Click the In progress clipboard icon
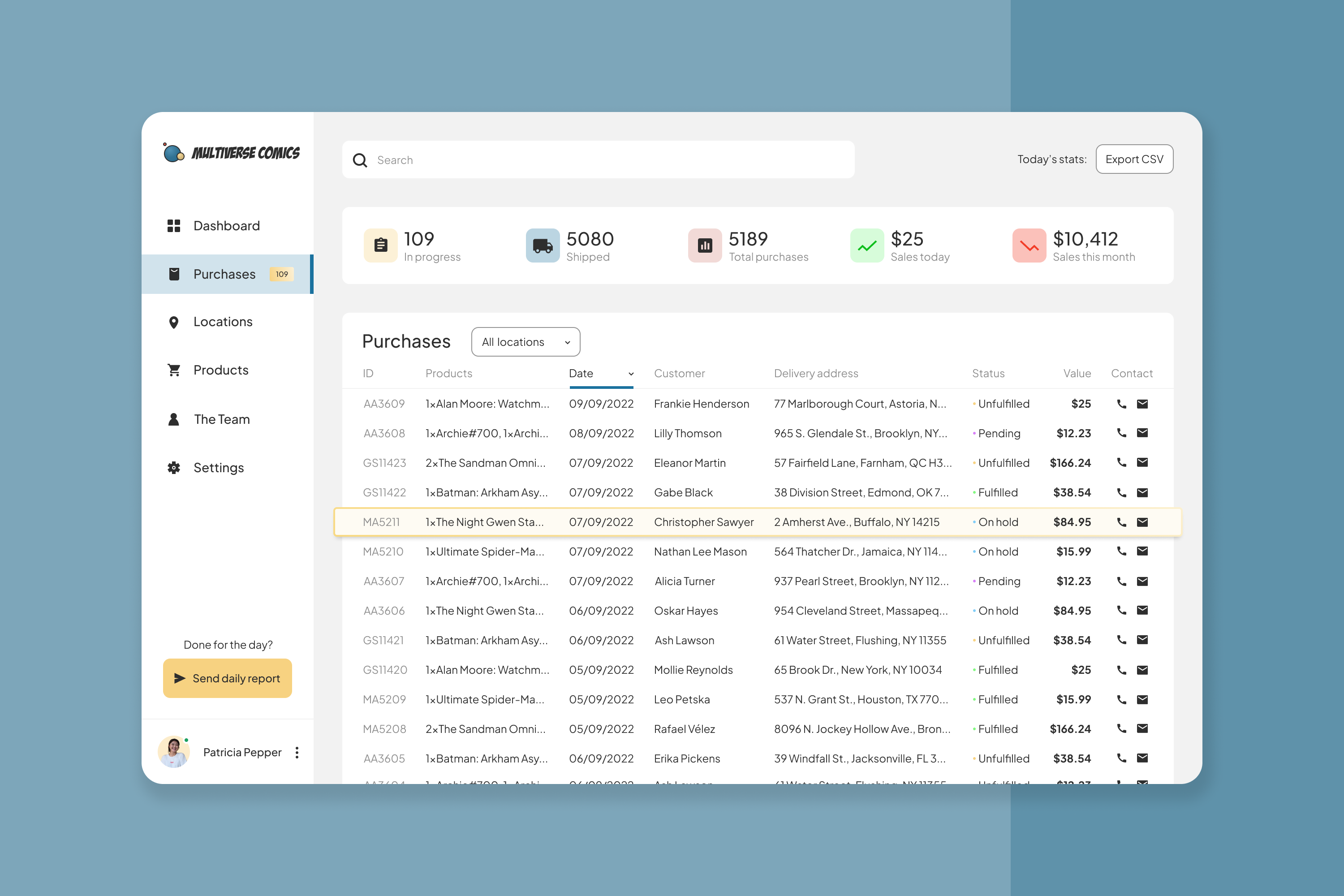The width and height of the screenshot is (1344, 896). (x=380, y=246)
